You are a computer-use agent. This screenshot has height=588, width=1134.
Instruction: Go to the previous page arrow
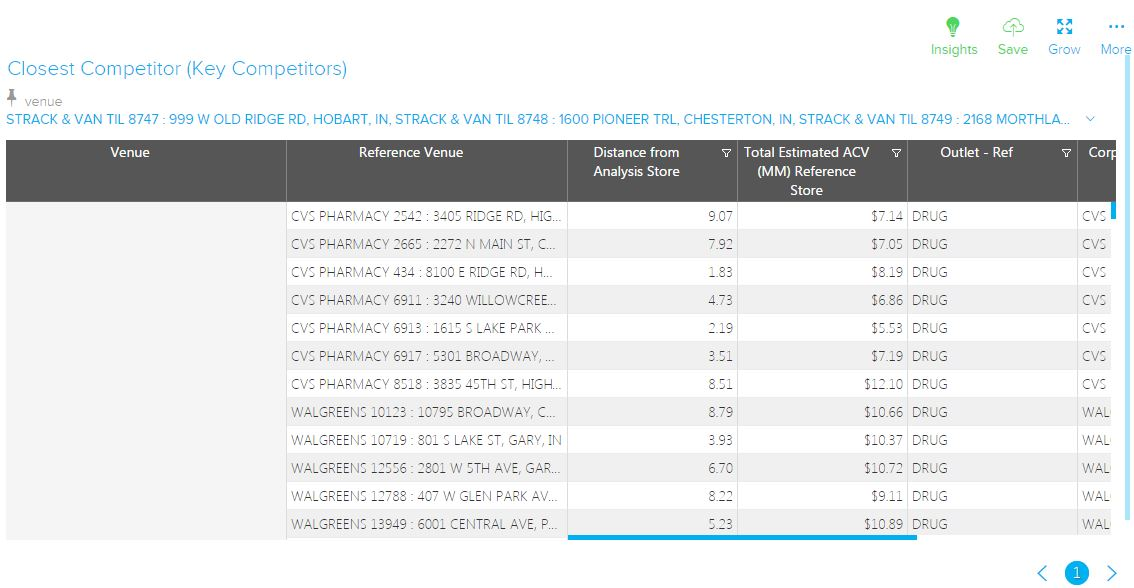tap(1043, 573)
